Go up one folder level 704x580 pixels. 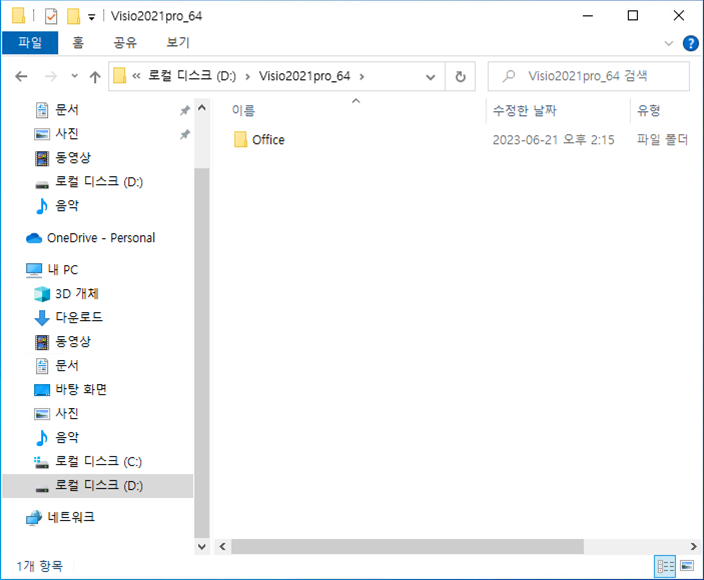[x=95, y=77]
